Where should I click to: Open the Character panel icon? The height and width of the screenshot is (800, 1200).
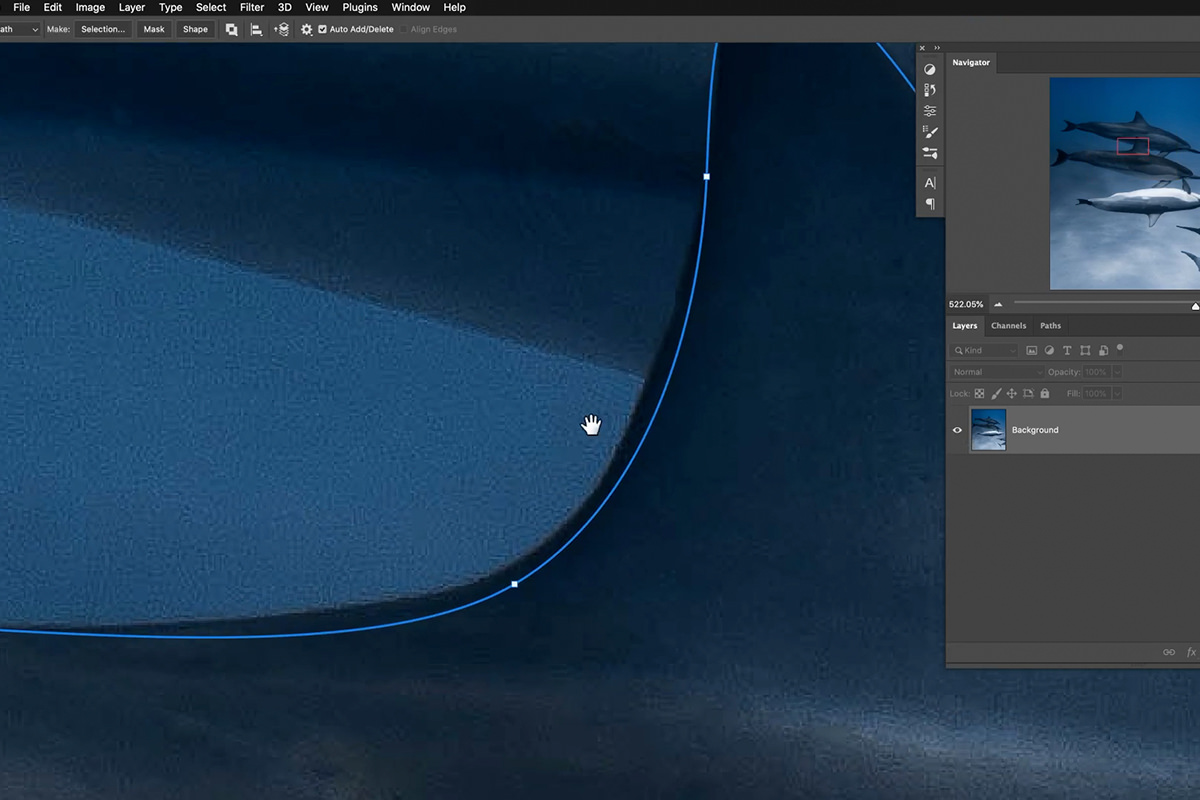[x=928, y=183]
